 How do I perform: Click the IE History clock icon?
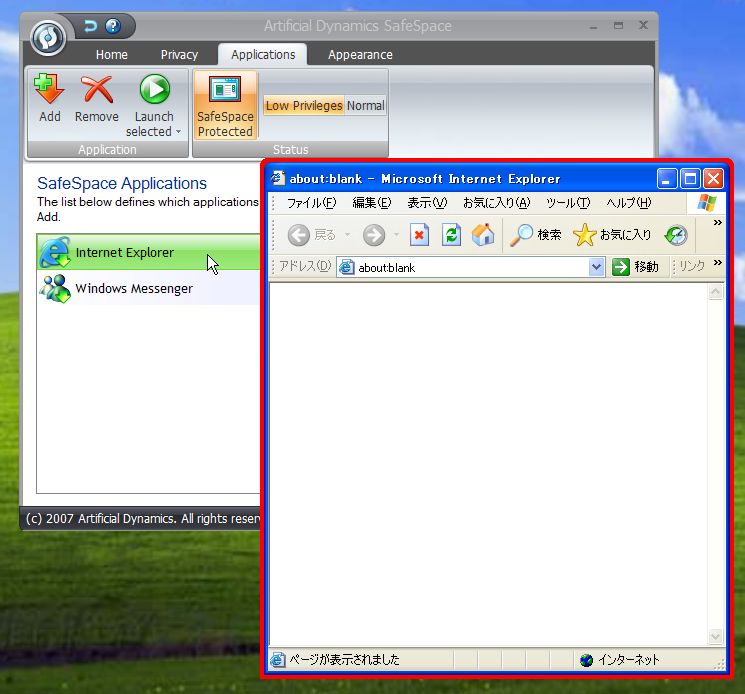pyautogui.click(x=676, y=235)
